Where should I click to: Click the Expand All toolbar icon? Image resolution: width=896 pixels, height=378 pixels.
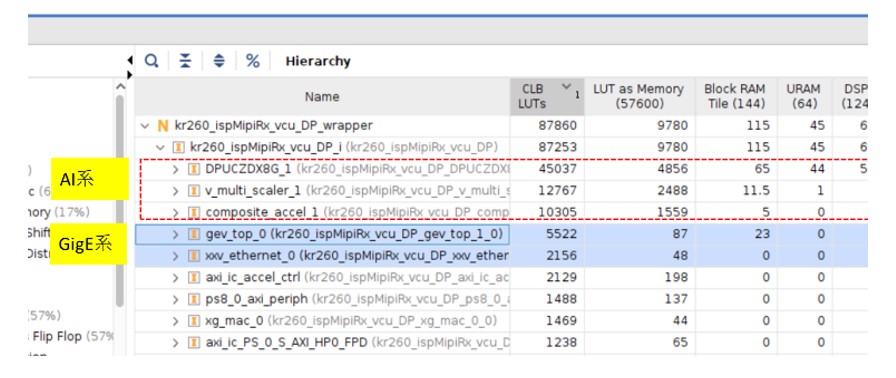[219, 61]
